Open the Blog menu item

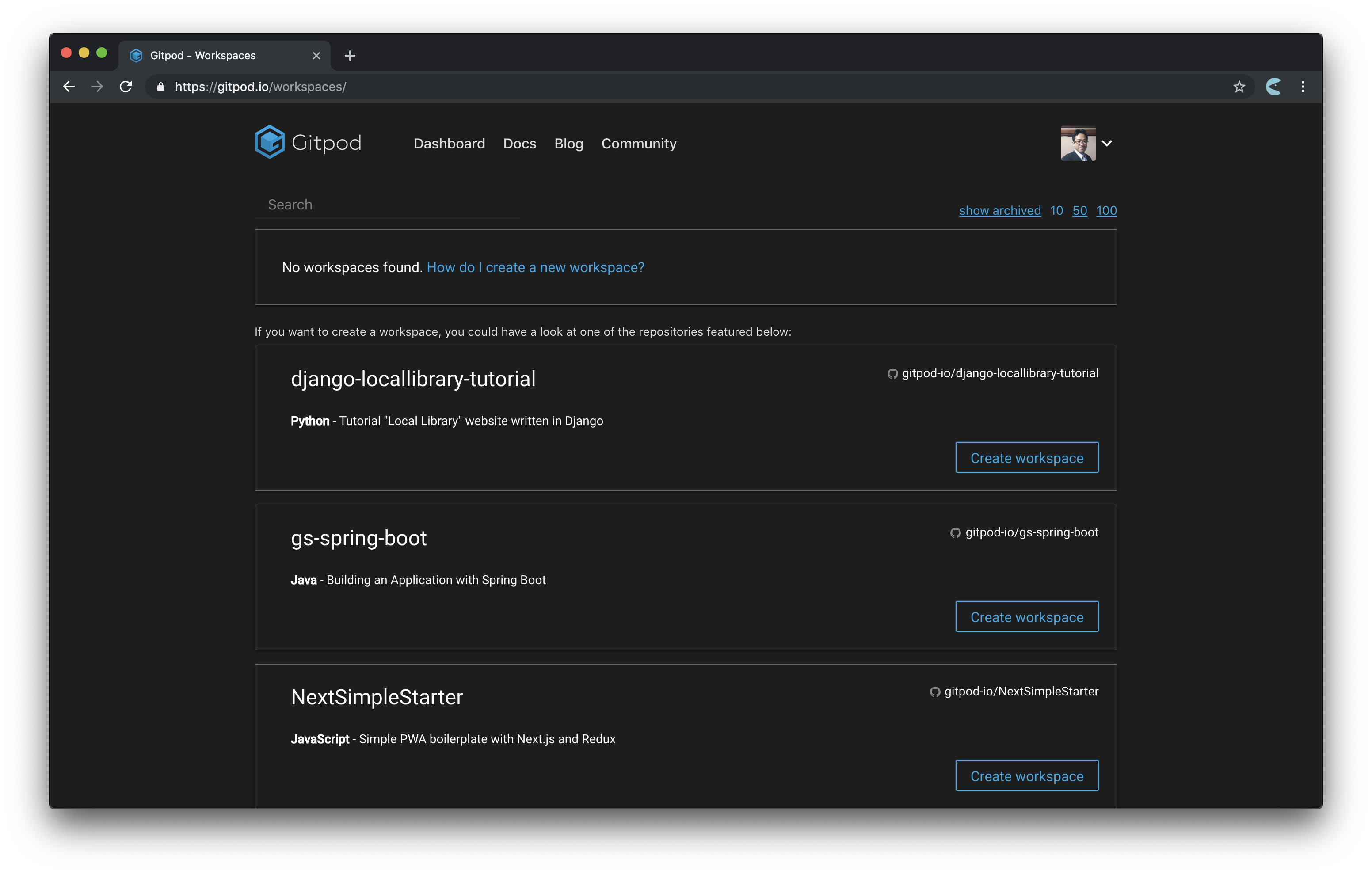[568, 144]
